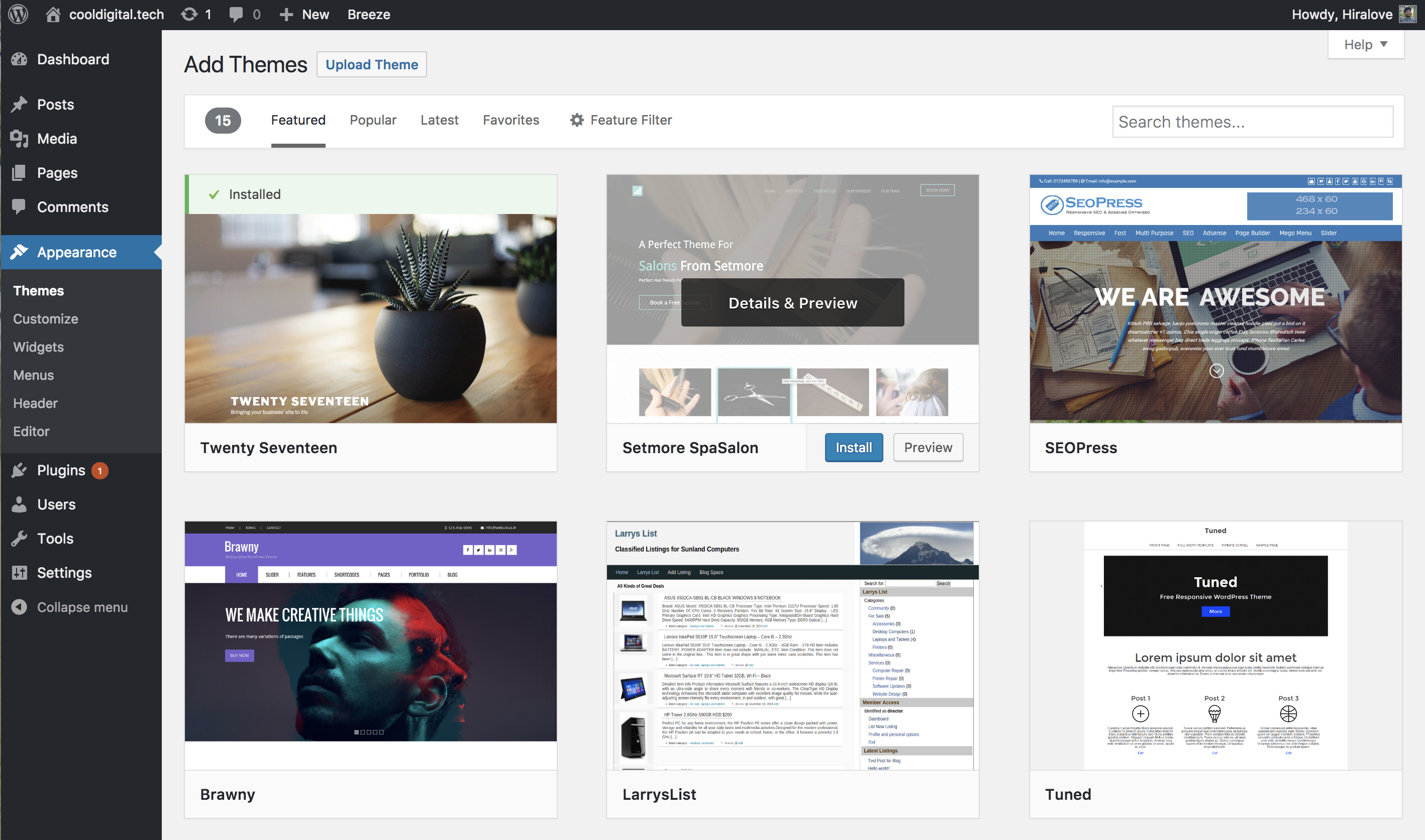1425x840 pixels.
Task: Click the Settings sliders icon
Action: point(19,572)
